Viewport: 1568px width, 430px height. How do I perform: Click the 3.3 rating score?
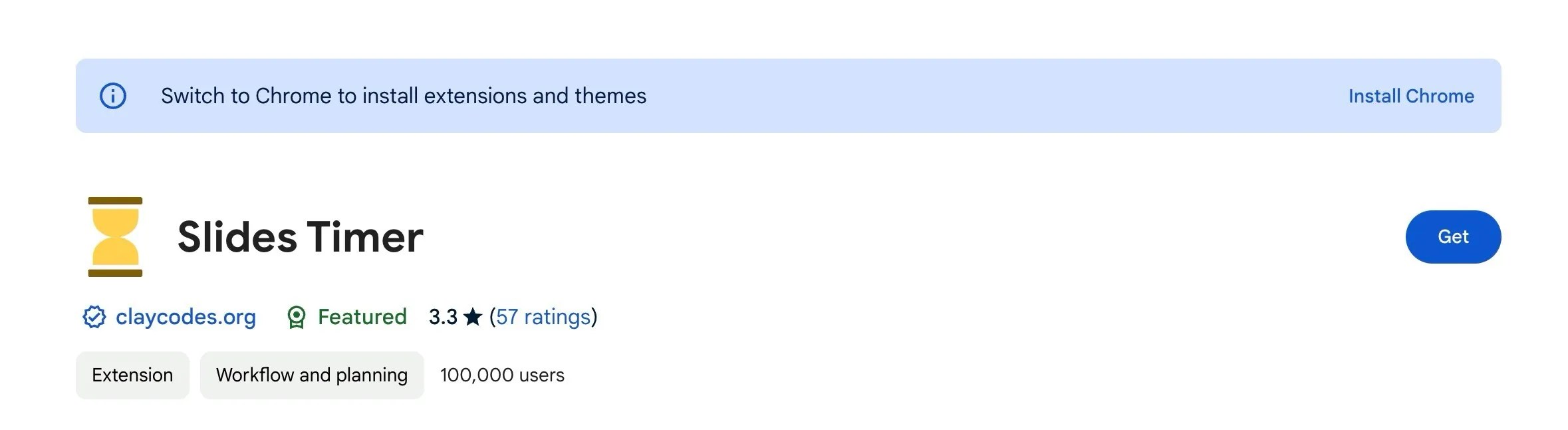(x=444, y=317)
